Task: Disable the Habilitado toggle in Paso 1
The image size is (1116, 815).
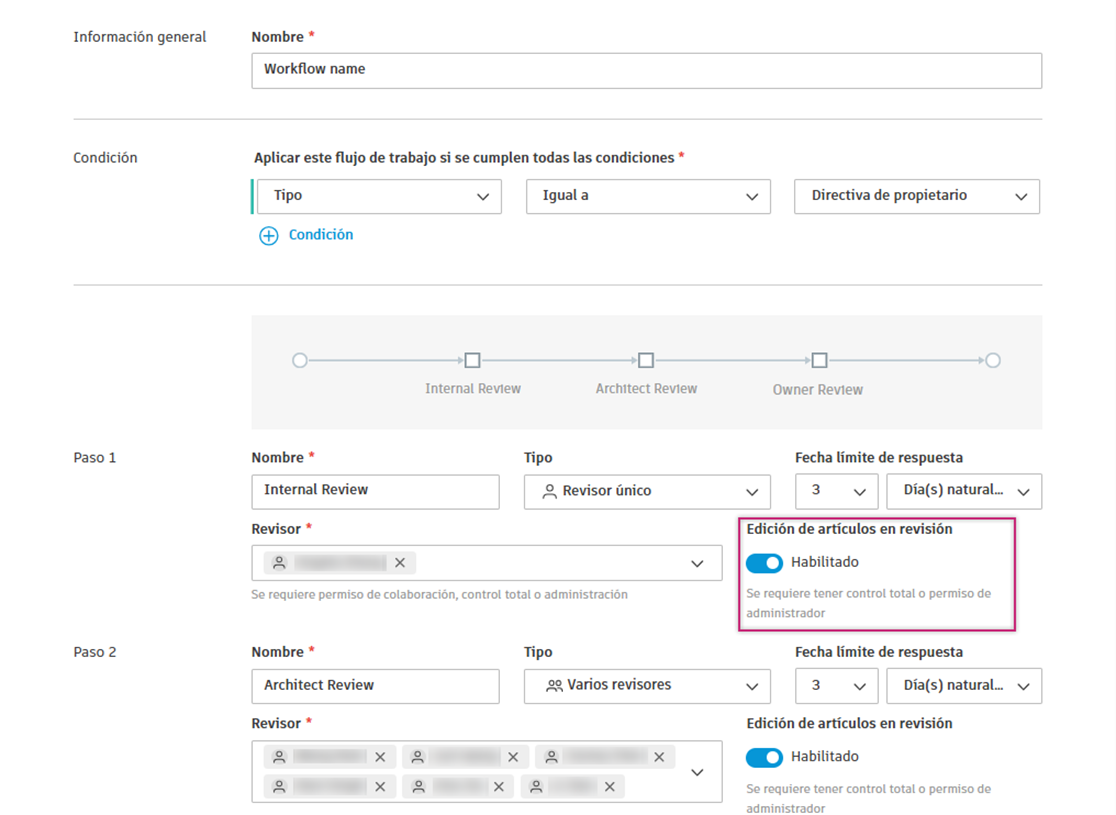Action: (x=764, y=562)
